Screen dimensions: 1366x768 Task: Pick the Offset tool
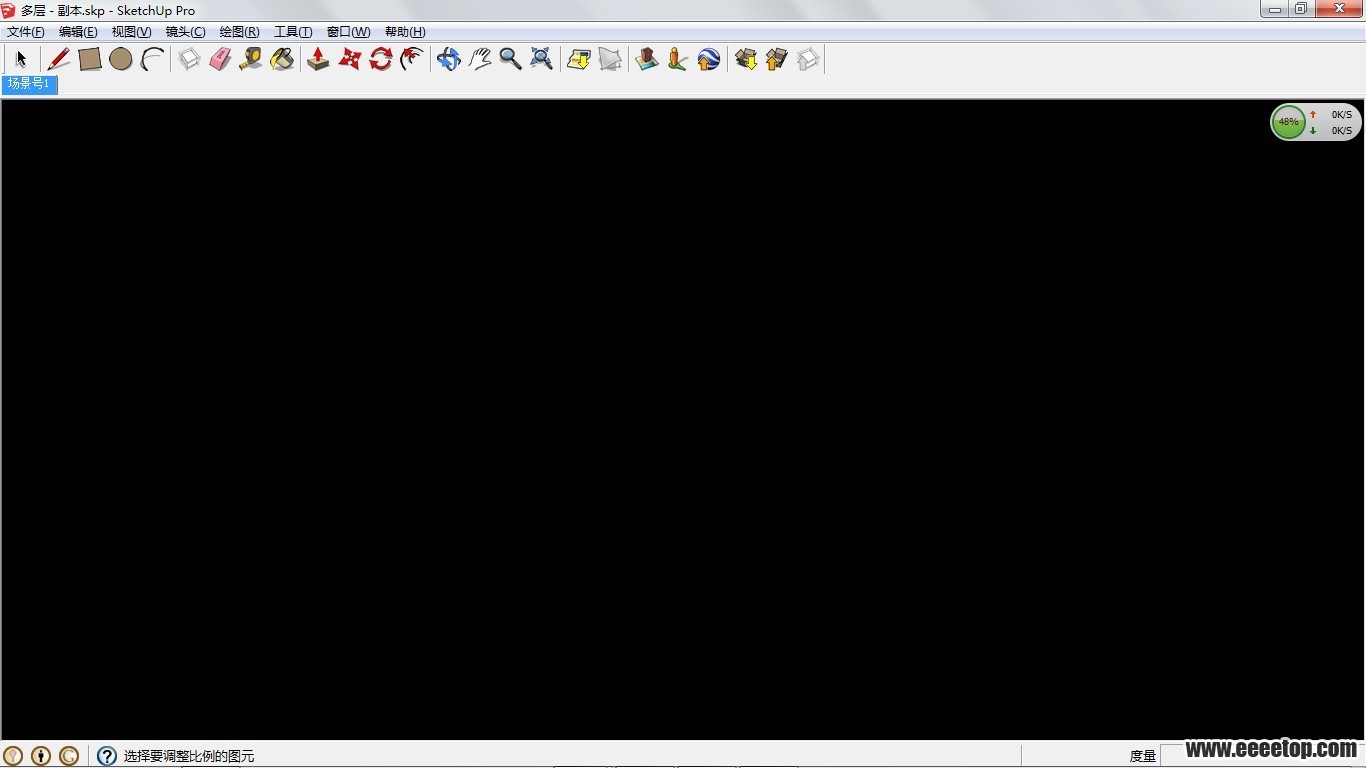411,59
